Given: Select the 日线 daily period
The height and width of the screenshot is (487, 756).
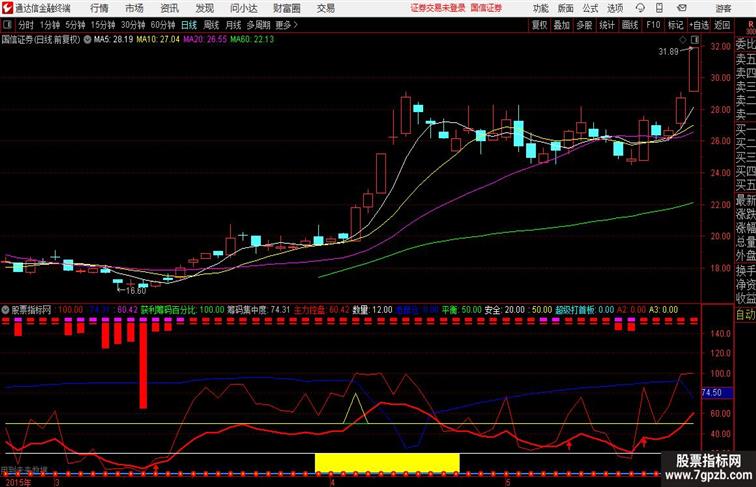Looking at the screenshot, I should coord(189,25).
